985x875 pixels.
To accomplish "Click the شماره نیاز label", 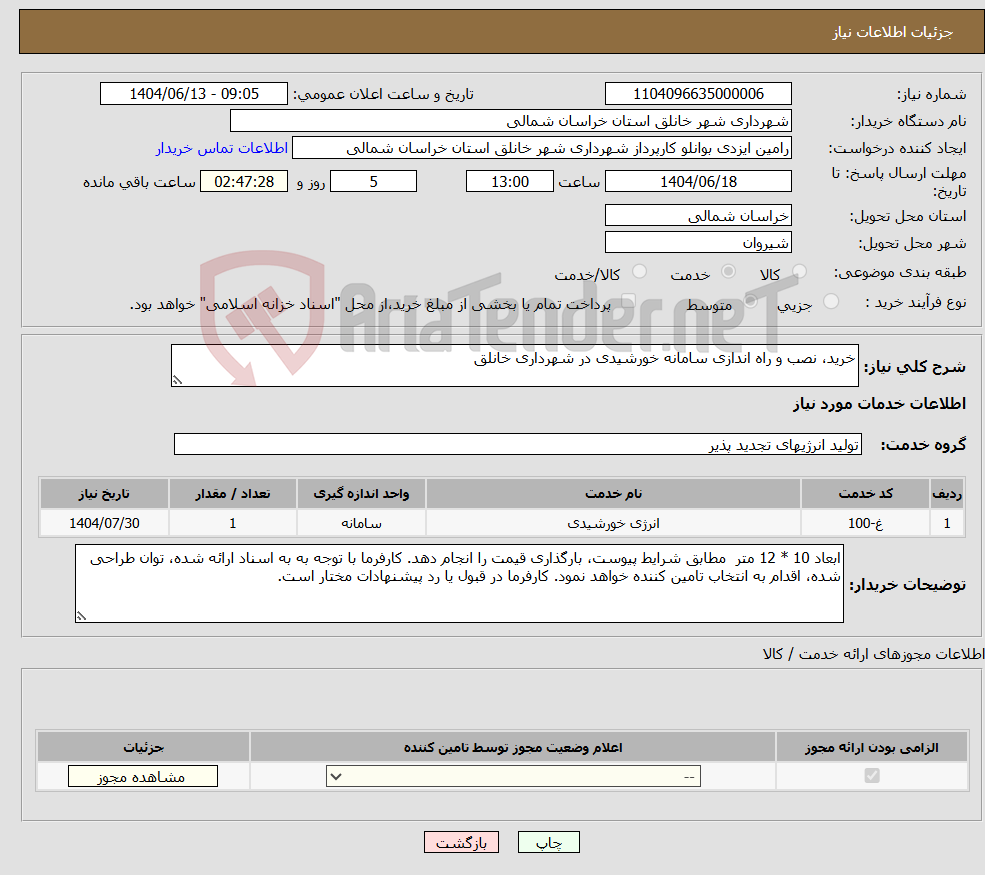I will [x=931, y=95].
